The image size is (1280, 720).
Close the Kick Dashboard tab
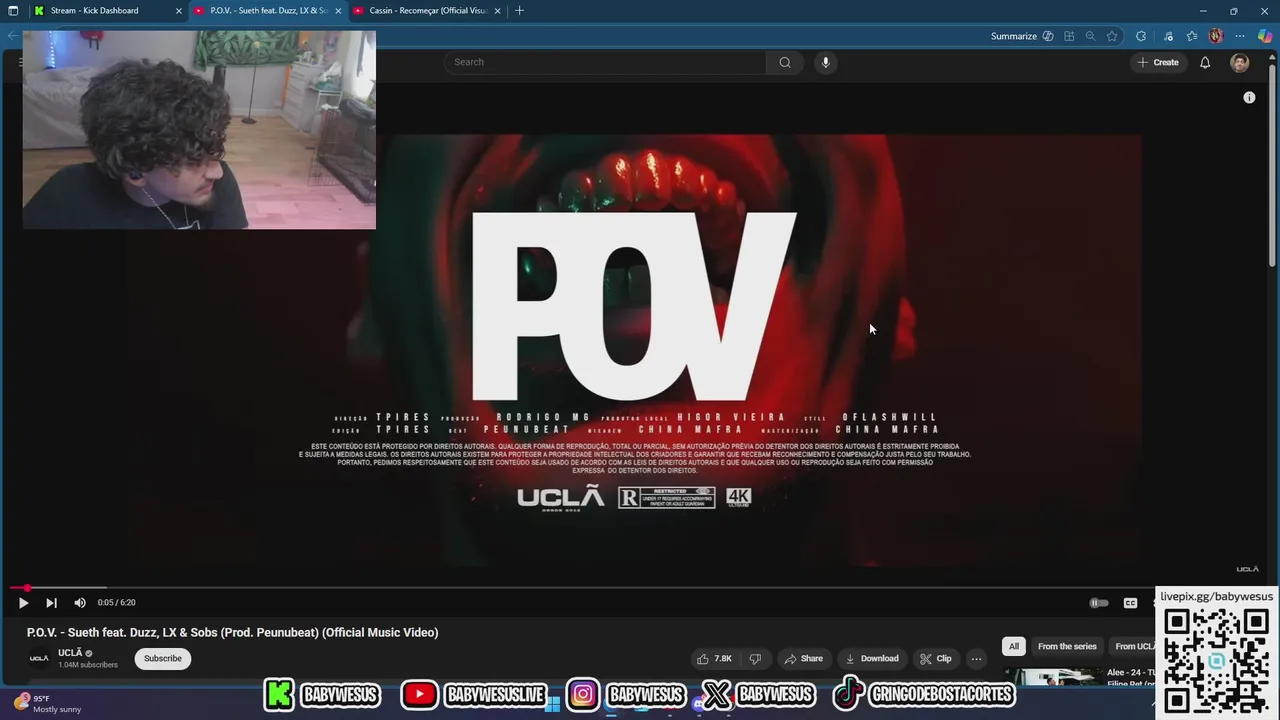click(x=179, y=10)
